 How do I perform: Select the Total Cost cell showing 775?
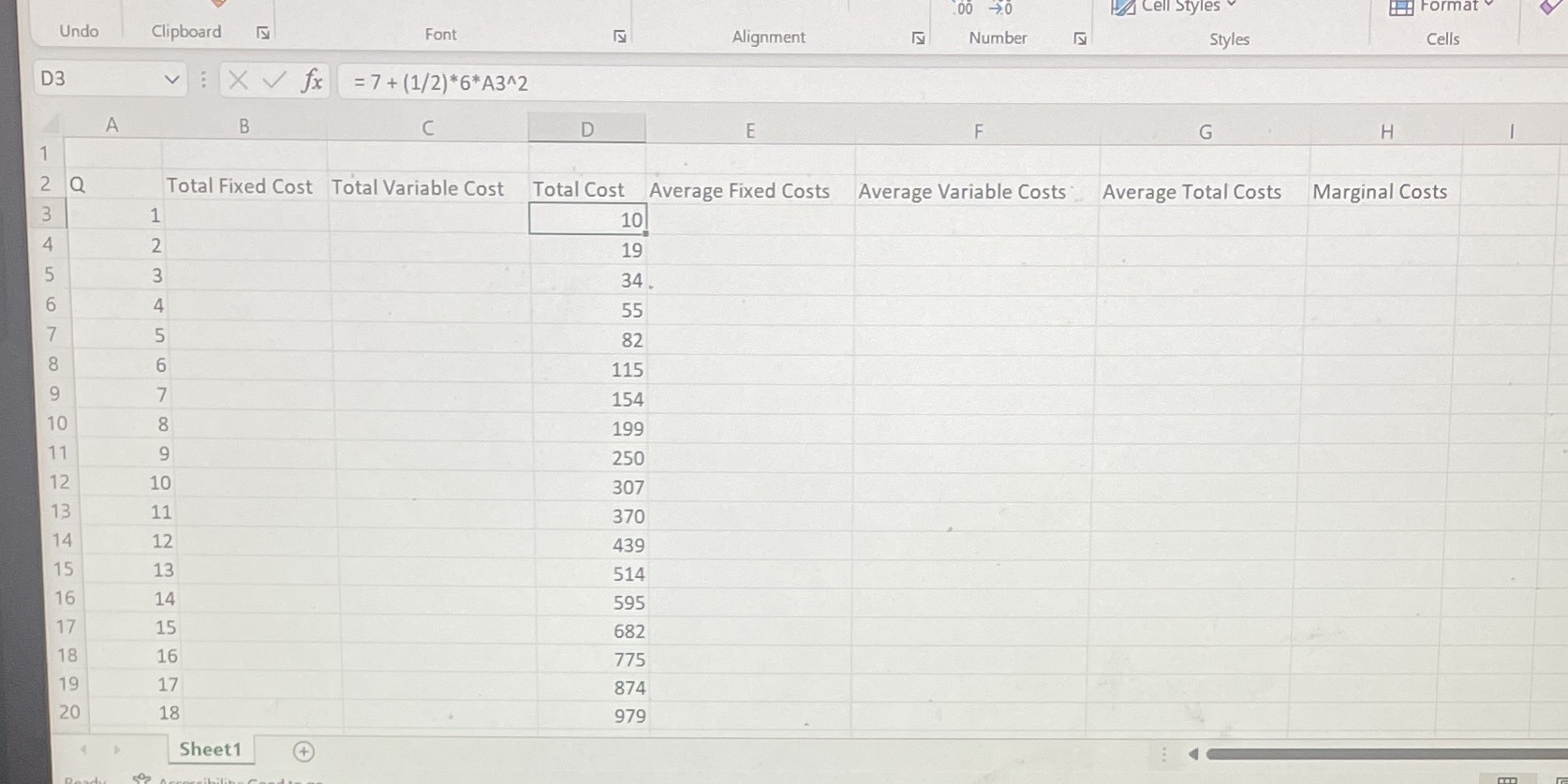click(594, 659)
